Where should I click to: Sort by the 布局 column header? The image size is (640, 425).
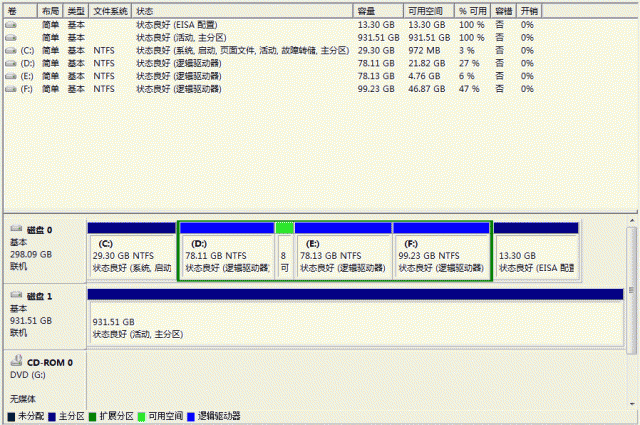(x=50, y=11)
